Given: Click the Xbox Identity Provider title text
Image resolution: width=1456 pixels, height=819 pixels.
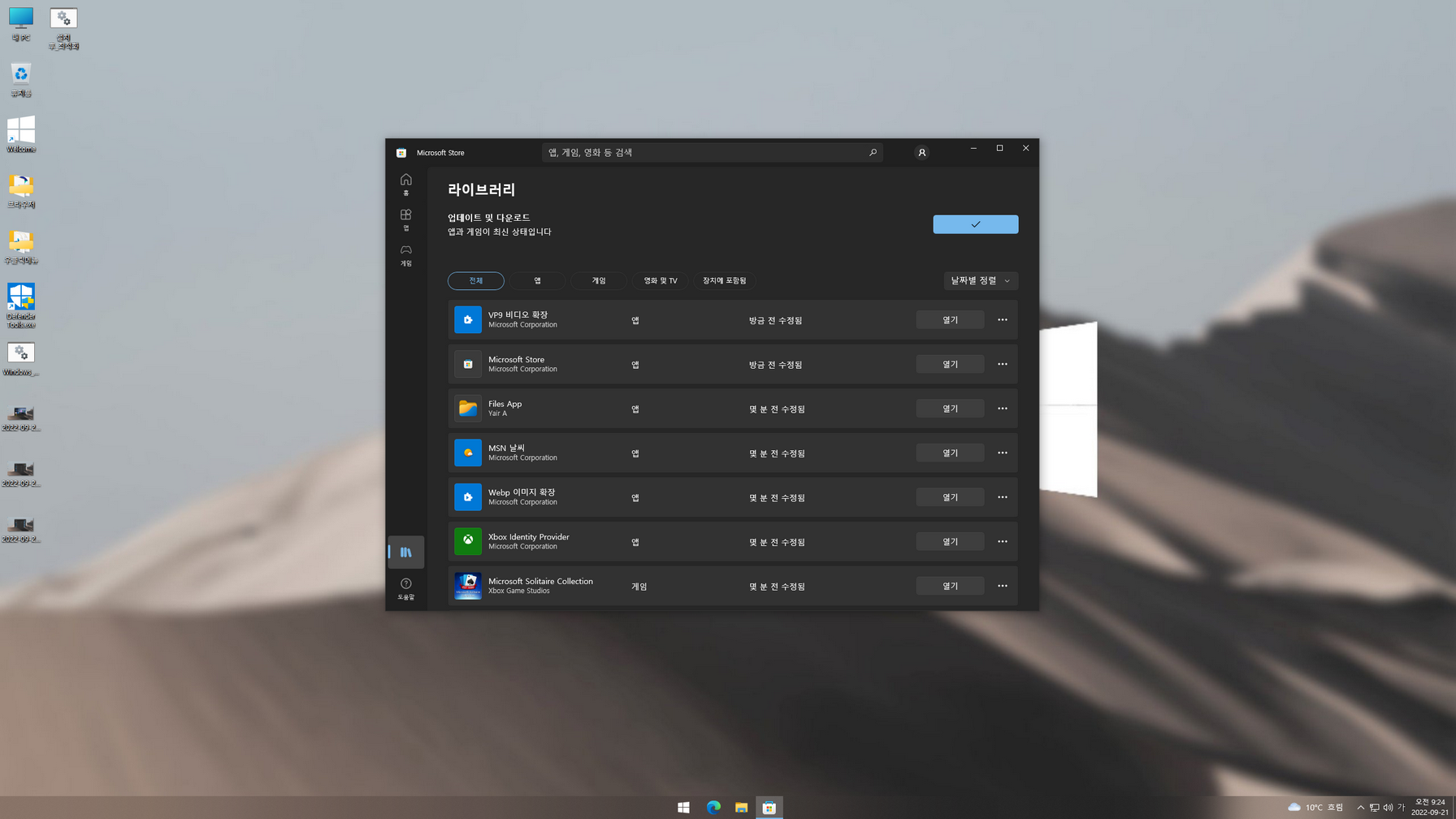Looking at the screenshot, I should [x=528, y=536].
